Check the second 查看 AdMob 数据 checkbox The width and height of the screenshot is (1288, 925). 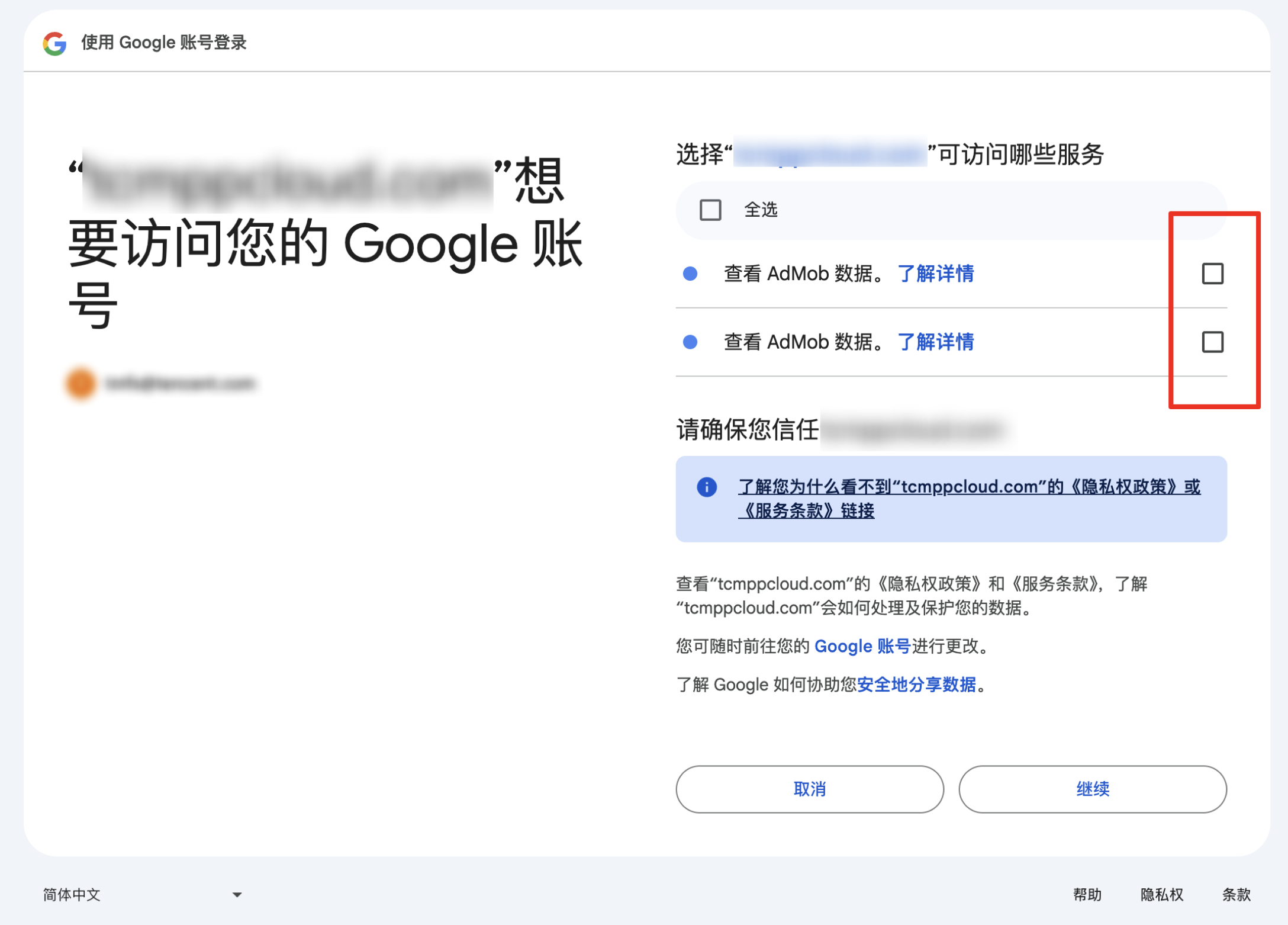pyautogui.click(x=1212, y=342)
